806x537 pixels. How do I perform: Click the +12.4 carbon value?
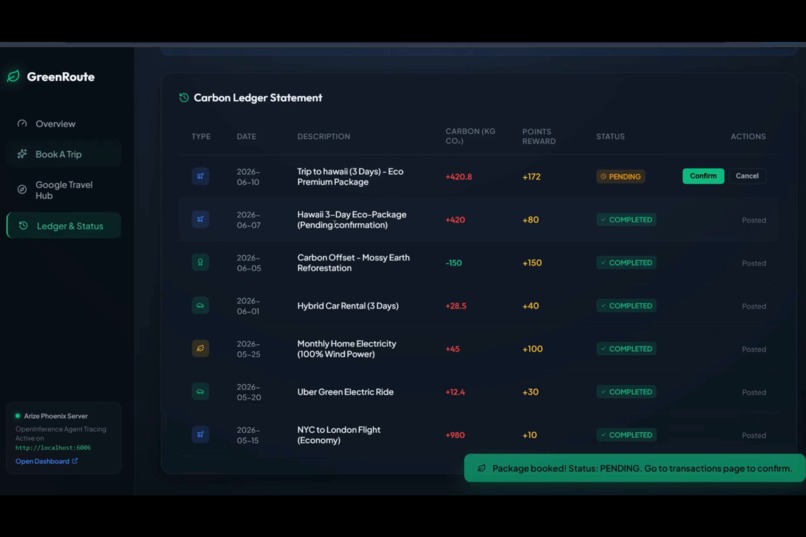pos(455,392)
